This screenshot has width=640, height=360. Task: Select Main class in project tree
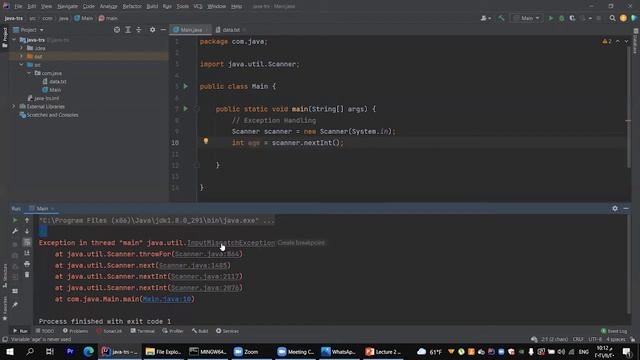tap(51, 90)
